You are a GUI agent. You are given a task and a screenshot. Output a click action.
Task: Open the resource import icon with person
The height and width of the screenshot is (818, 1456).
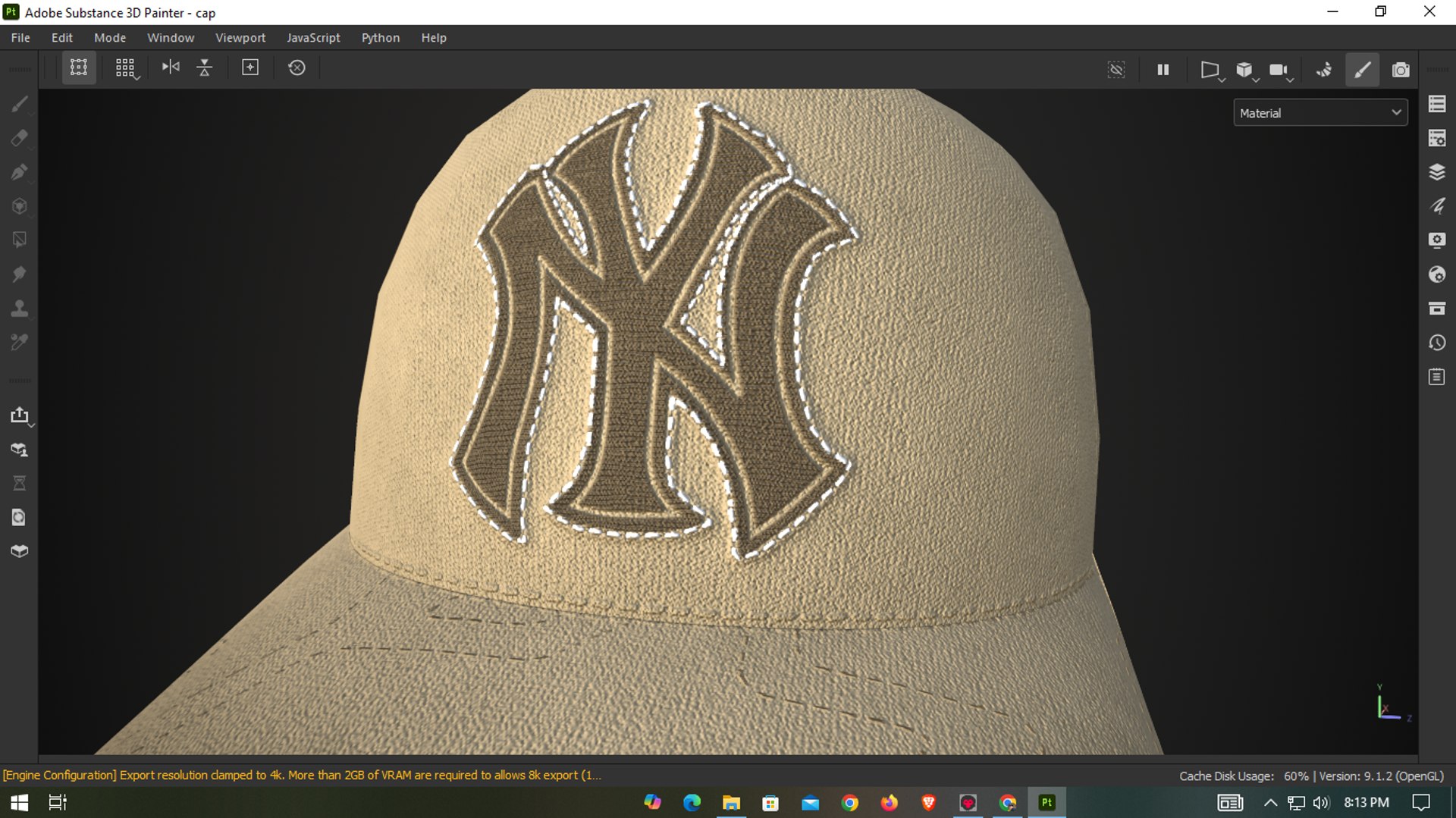(20, 450)
